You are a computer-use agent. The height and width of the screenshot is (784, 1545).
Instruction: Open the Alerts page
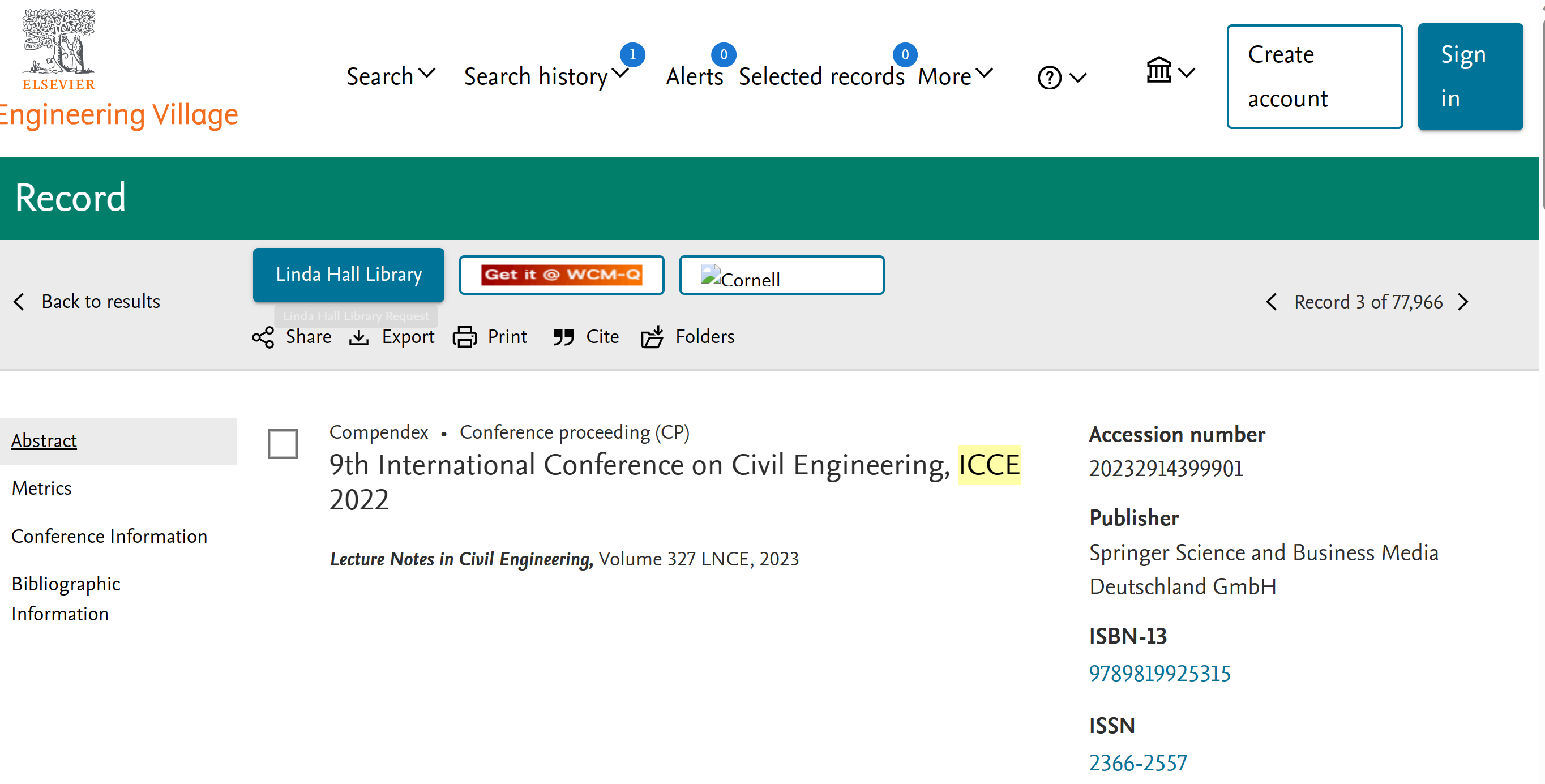(x=695, y=77)
